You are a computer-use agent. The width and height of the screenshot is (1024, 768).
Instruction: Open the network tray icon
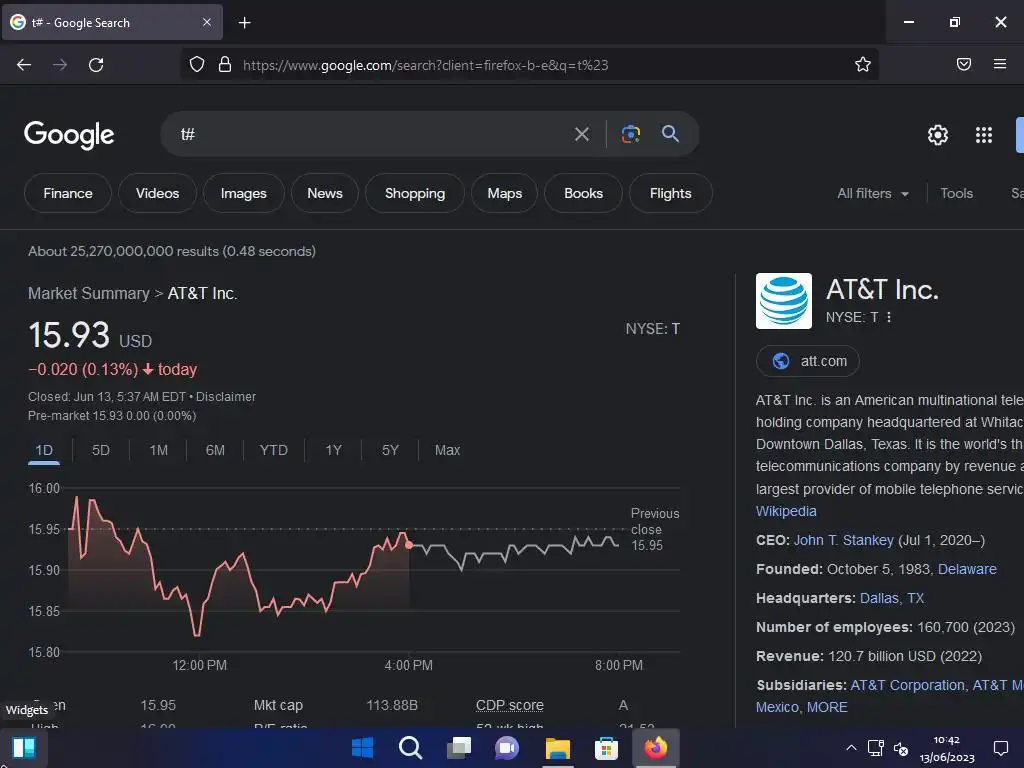[876, 748]
